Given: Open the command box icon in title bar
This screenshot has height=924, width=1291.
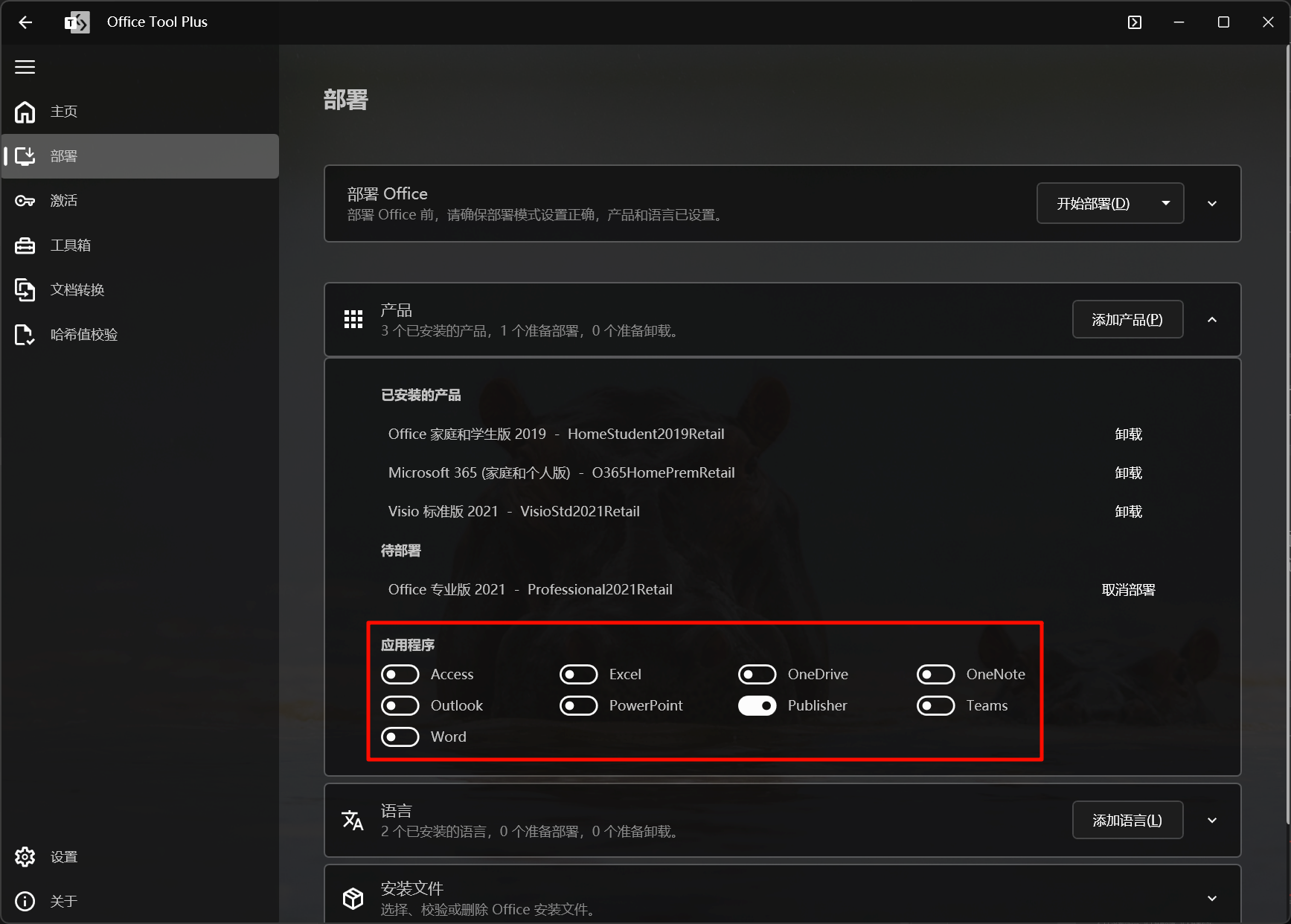Looking at the screenshot, I should [x=1135, y=22].
